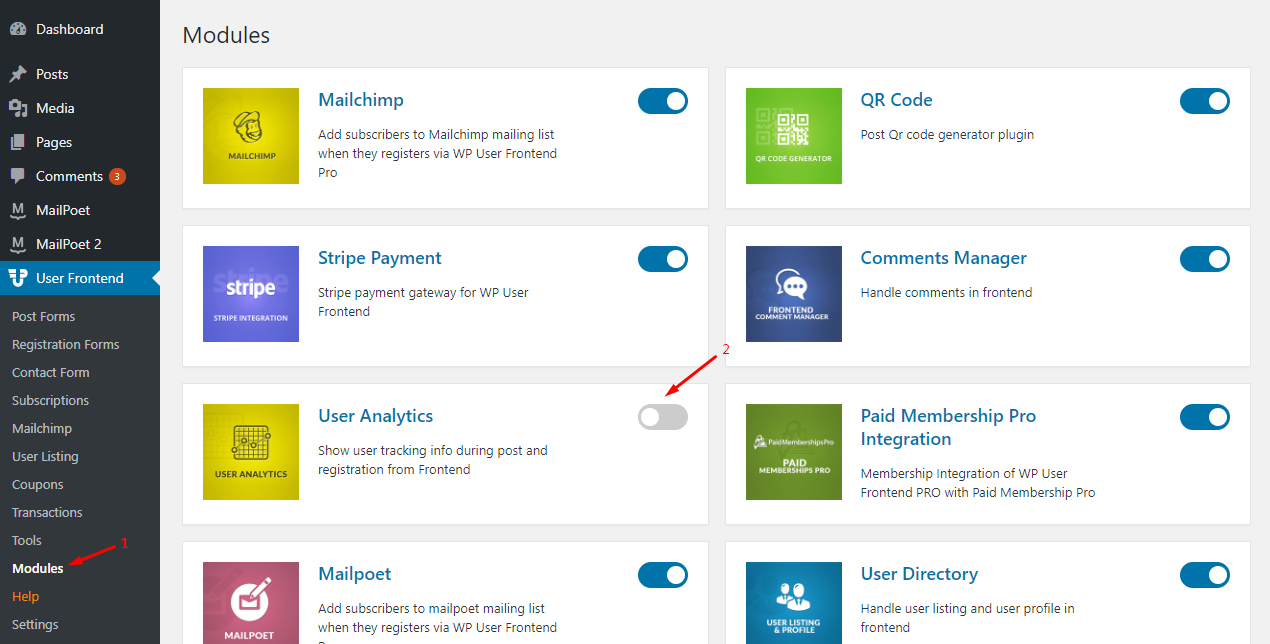Screen dimensions: 1270x644
Task: Click the Posts pushpin icon
Action: 18,74
